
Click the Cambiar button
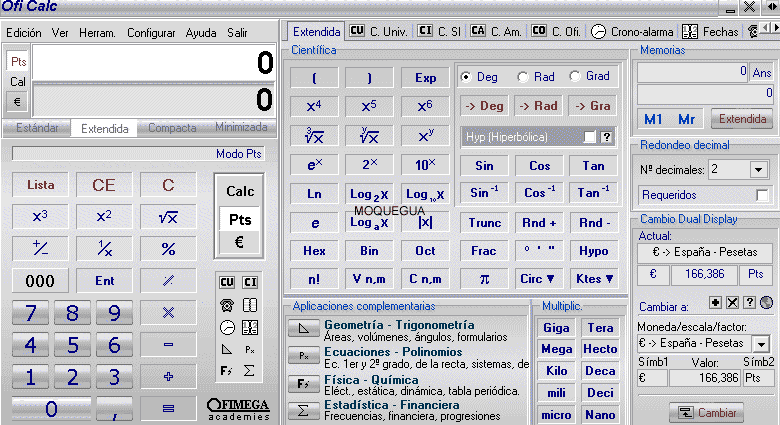pos(707,413)
